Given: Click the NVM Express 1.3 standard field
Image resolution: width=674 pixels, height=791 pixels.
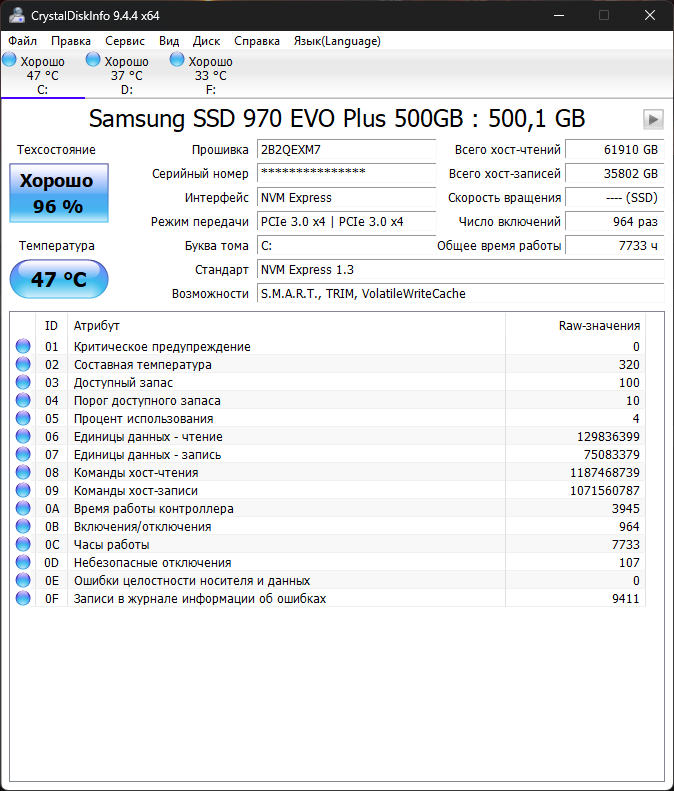Looking at the screenshot, I should [461, 270].
